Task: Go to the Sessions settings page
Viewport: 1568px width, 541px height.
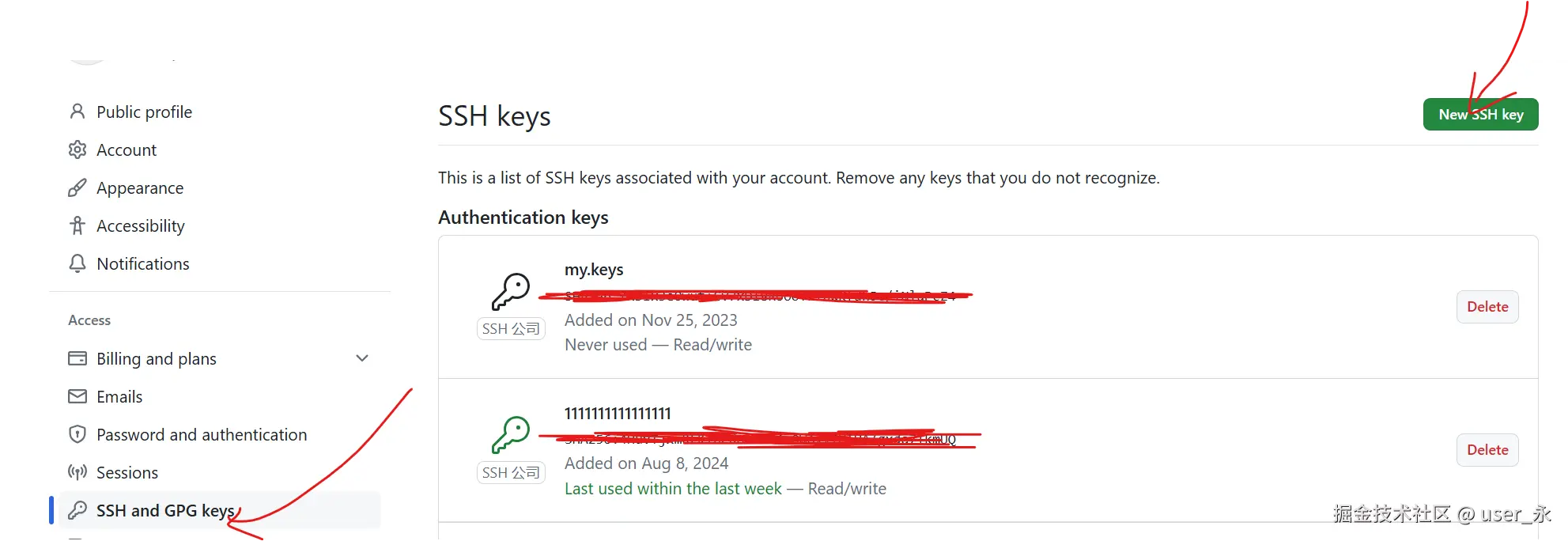Action: (x=127, y=472)
